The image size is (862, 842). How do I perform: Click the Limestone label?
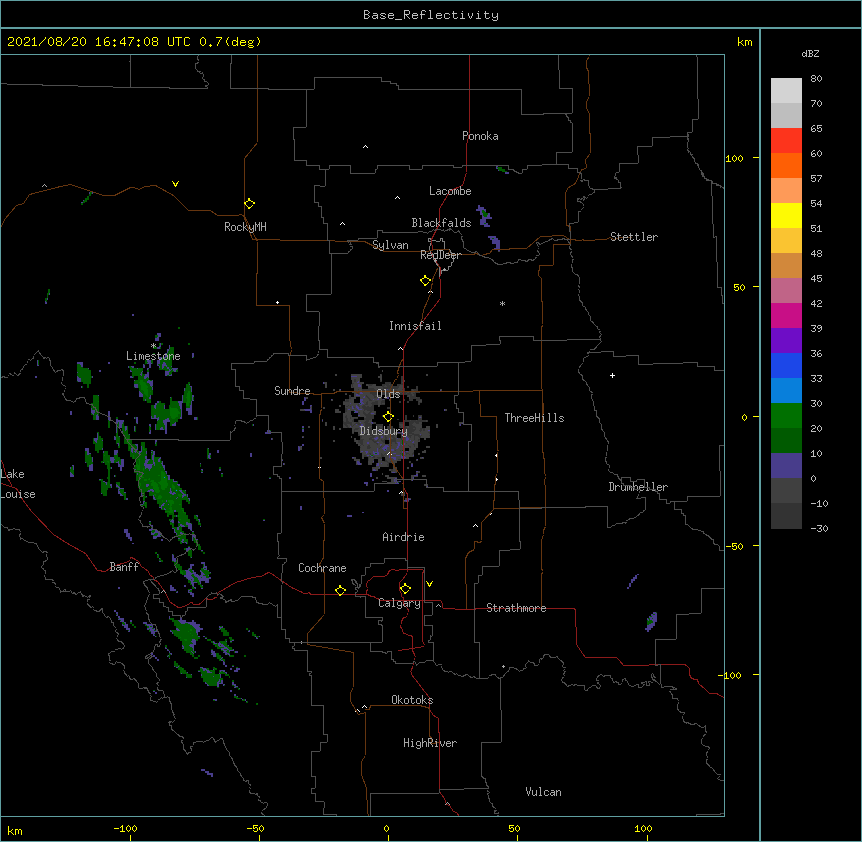tap(153, 356)
